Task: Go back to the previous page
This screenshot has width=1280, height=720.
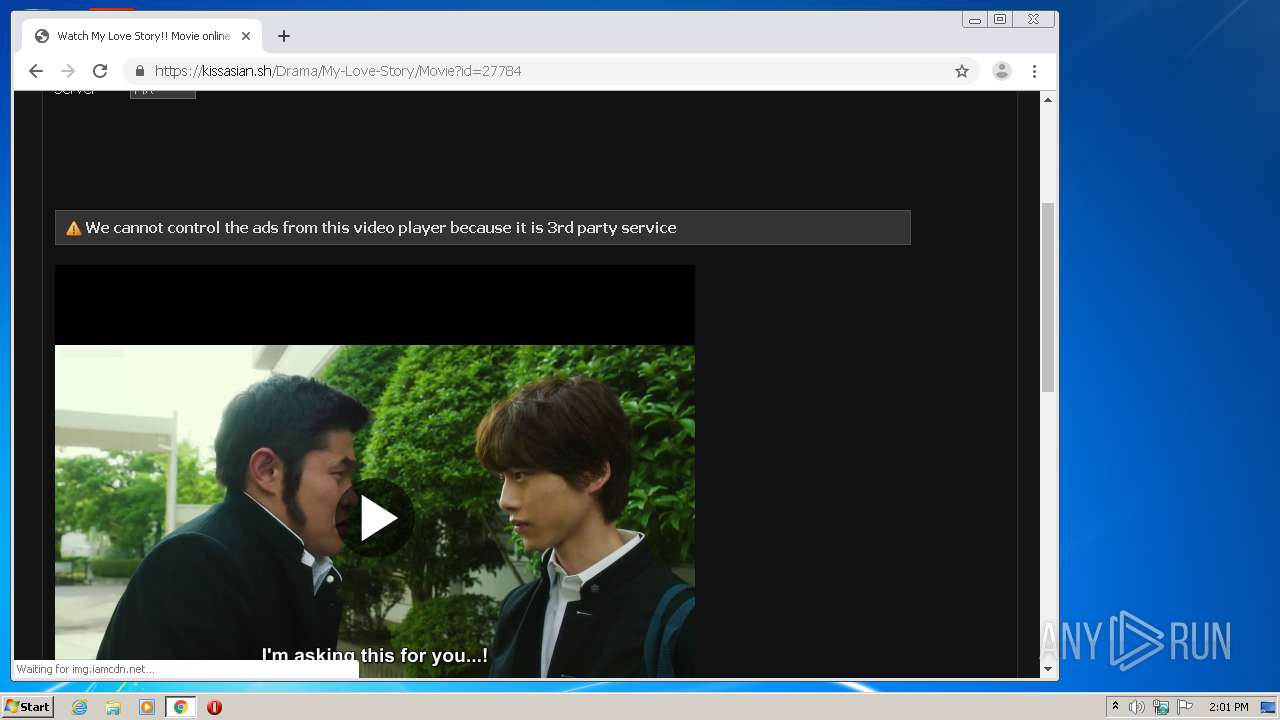Action: [x=36, y=71]
